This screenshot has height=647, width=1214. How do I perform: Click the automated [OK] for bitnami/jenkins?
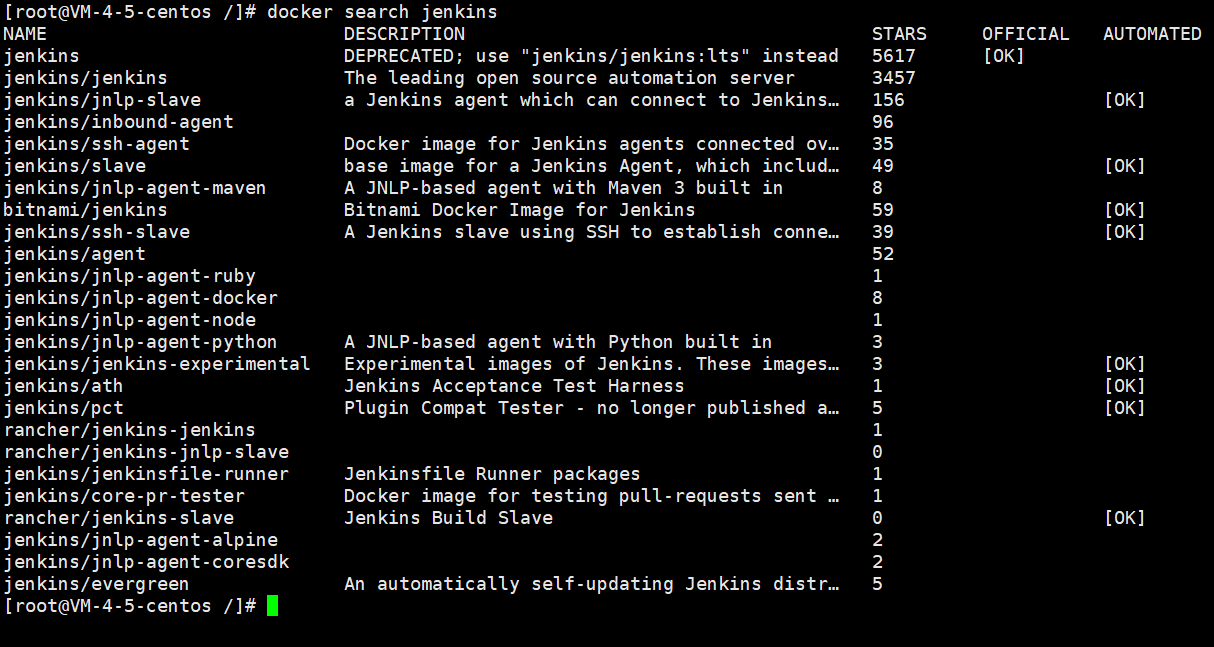tap(1124, 210)
